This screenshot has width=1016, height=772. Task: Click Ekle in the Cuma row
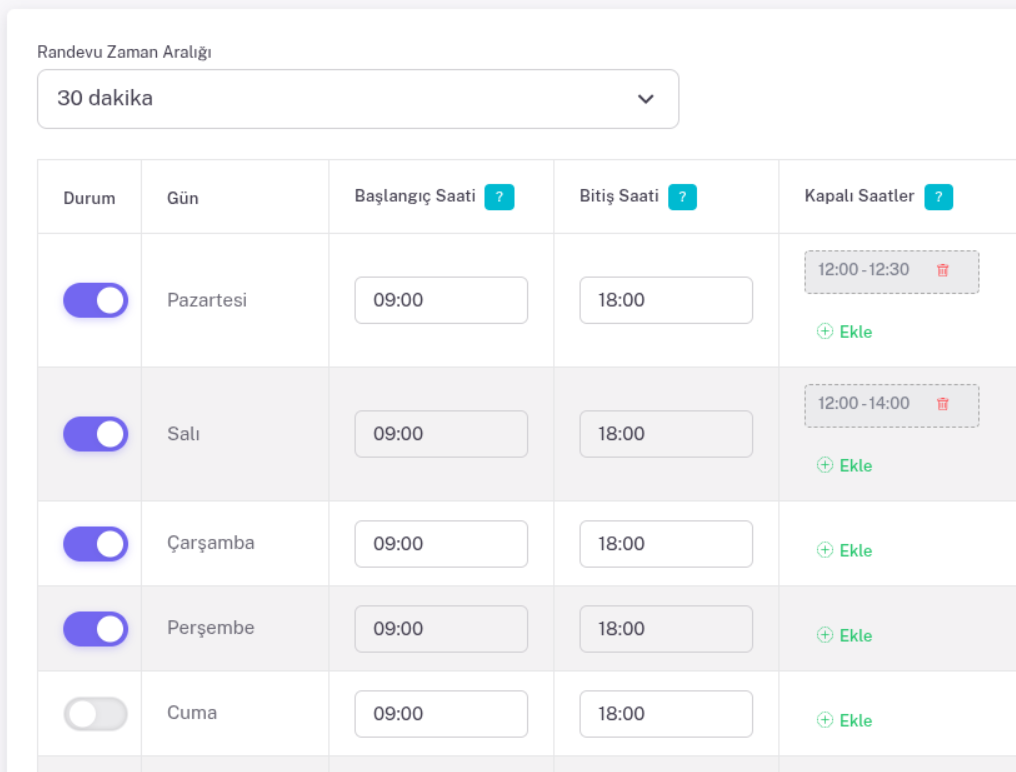coord(845,721)
